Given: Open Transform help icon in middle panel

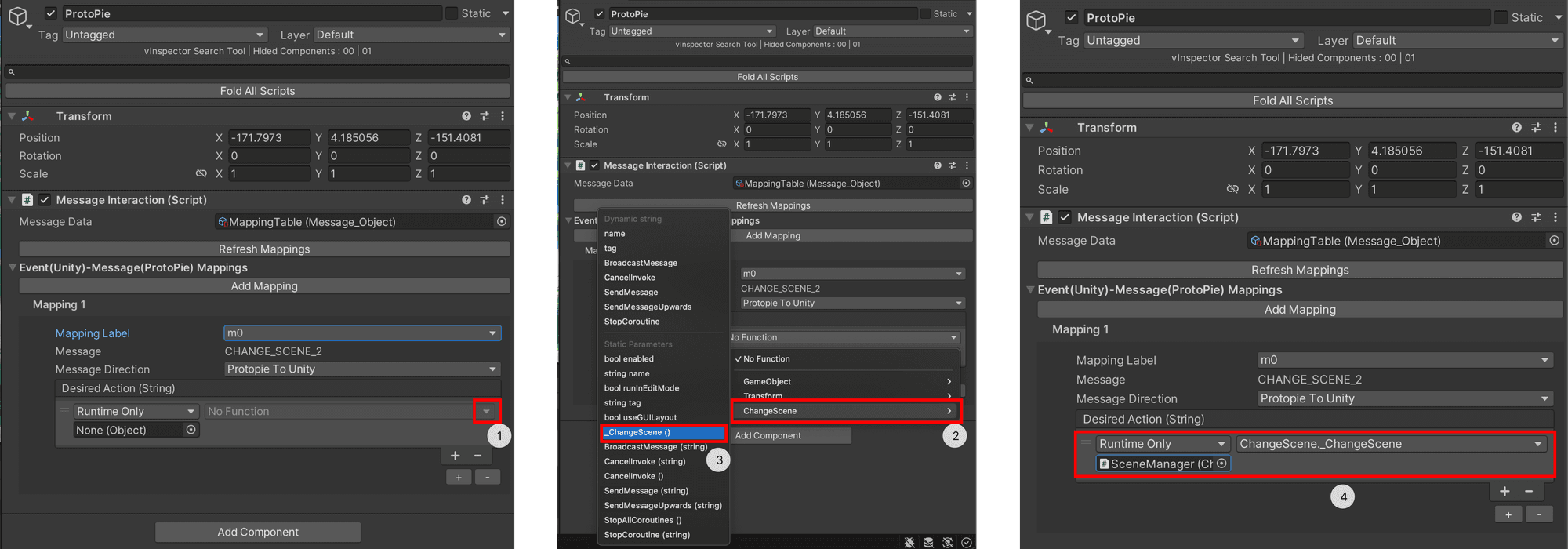Looking at the screenshot, I should pos(937,97).
